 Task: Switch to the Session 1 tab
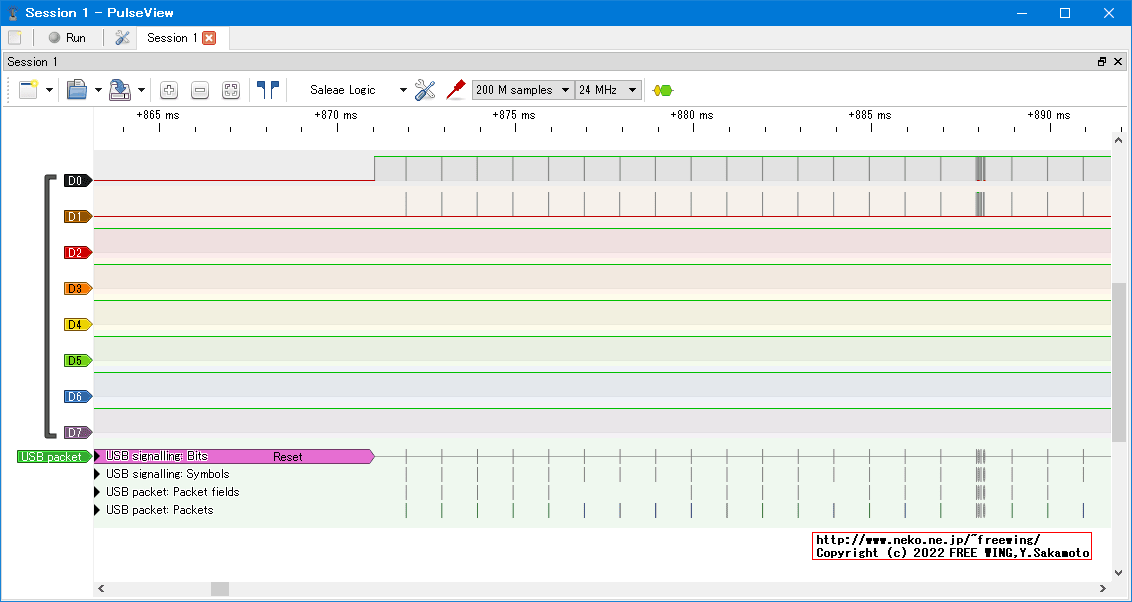(172, 38)
